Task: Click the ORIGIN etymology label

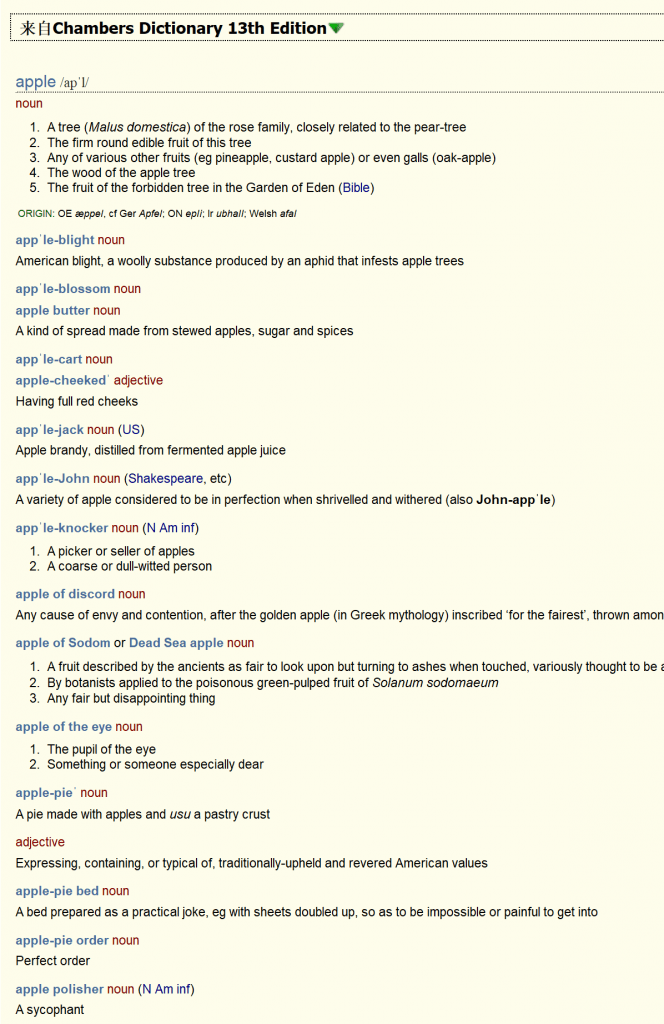Action: click(x=36, y=213)
